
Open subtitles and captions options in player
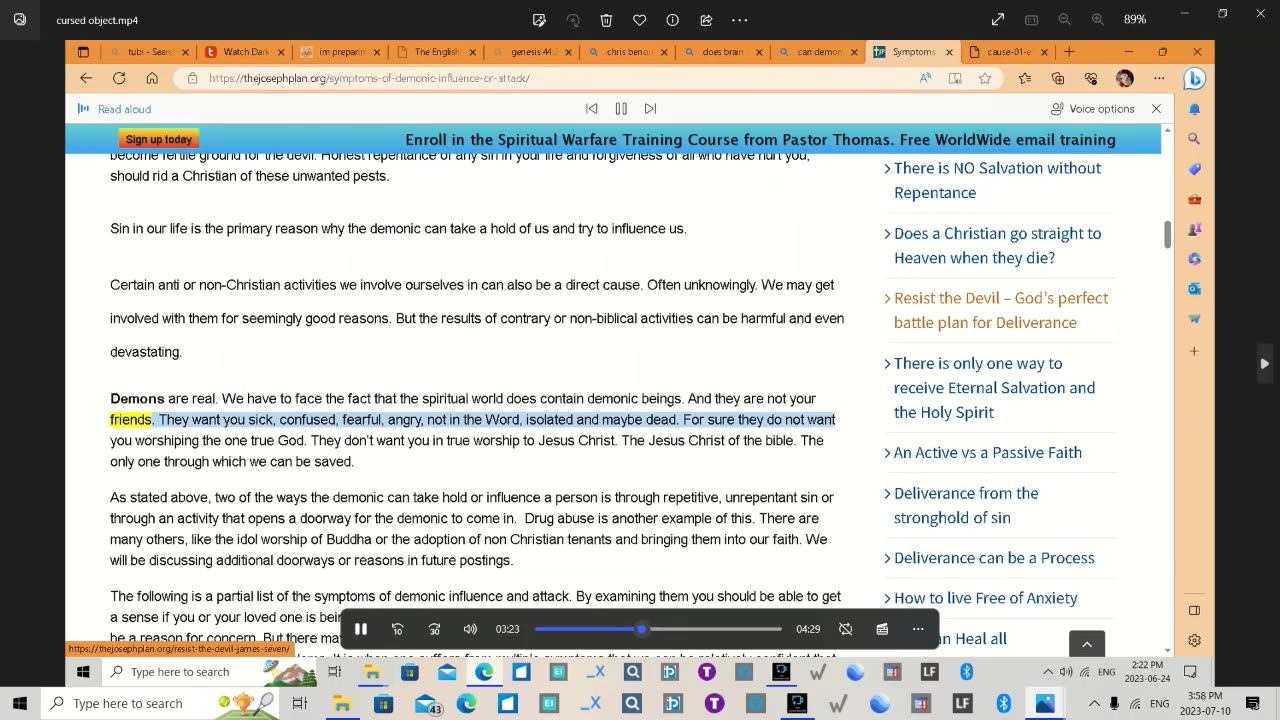click(882, 629)
